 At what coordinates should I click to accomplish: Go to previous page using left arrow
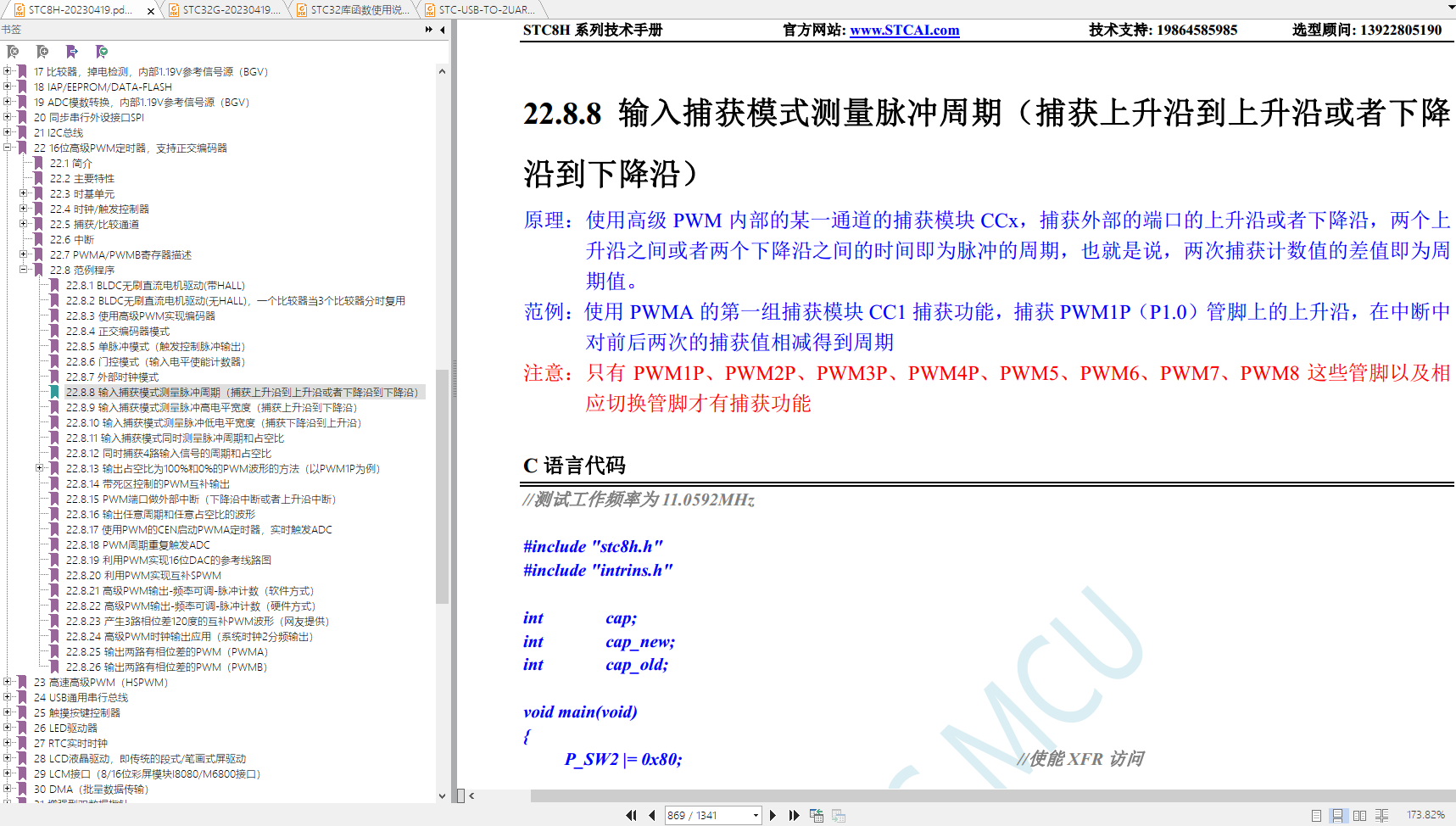651,815
